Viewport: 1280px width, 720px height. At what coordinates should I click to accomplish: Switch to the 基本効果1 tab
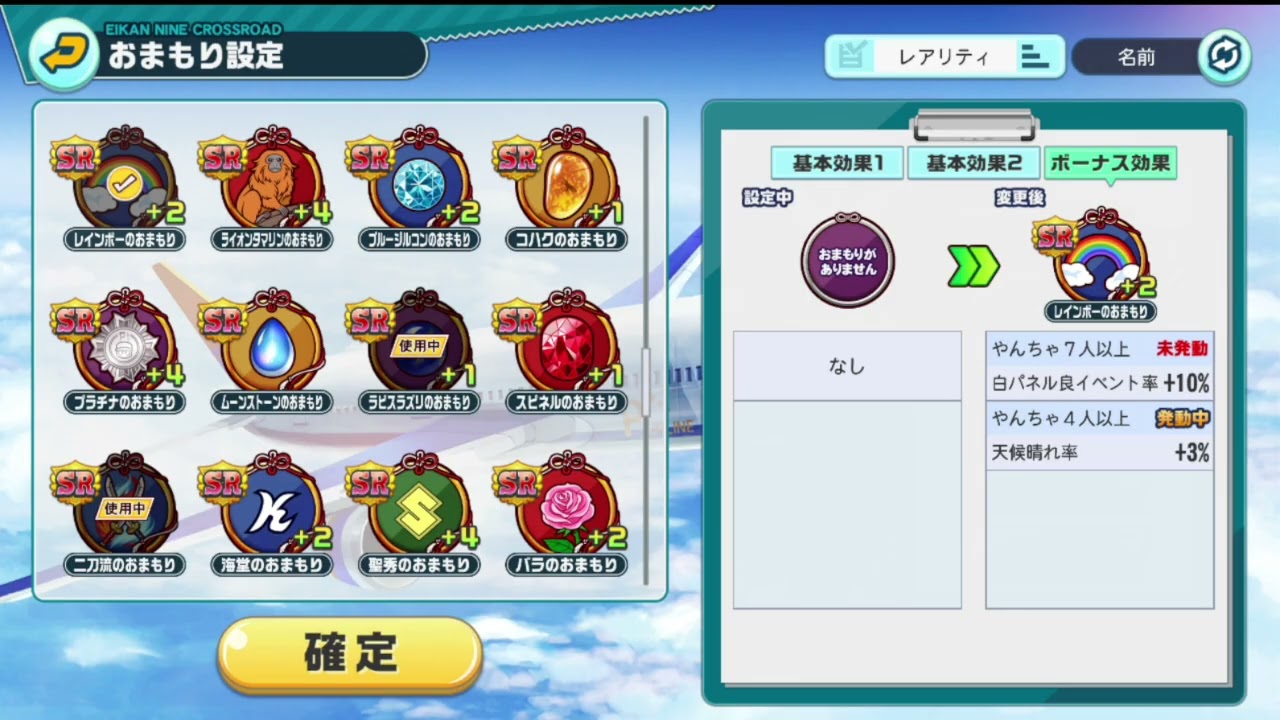(x=837, y=163)
